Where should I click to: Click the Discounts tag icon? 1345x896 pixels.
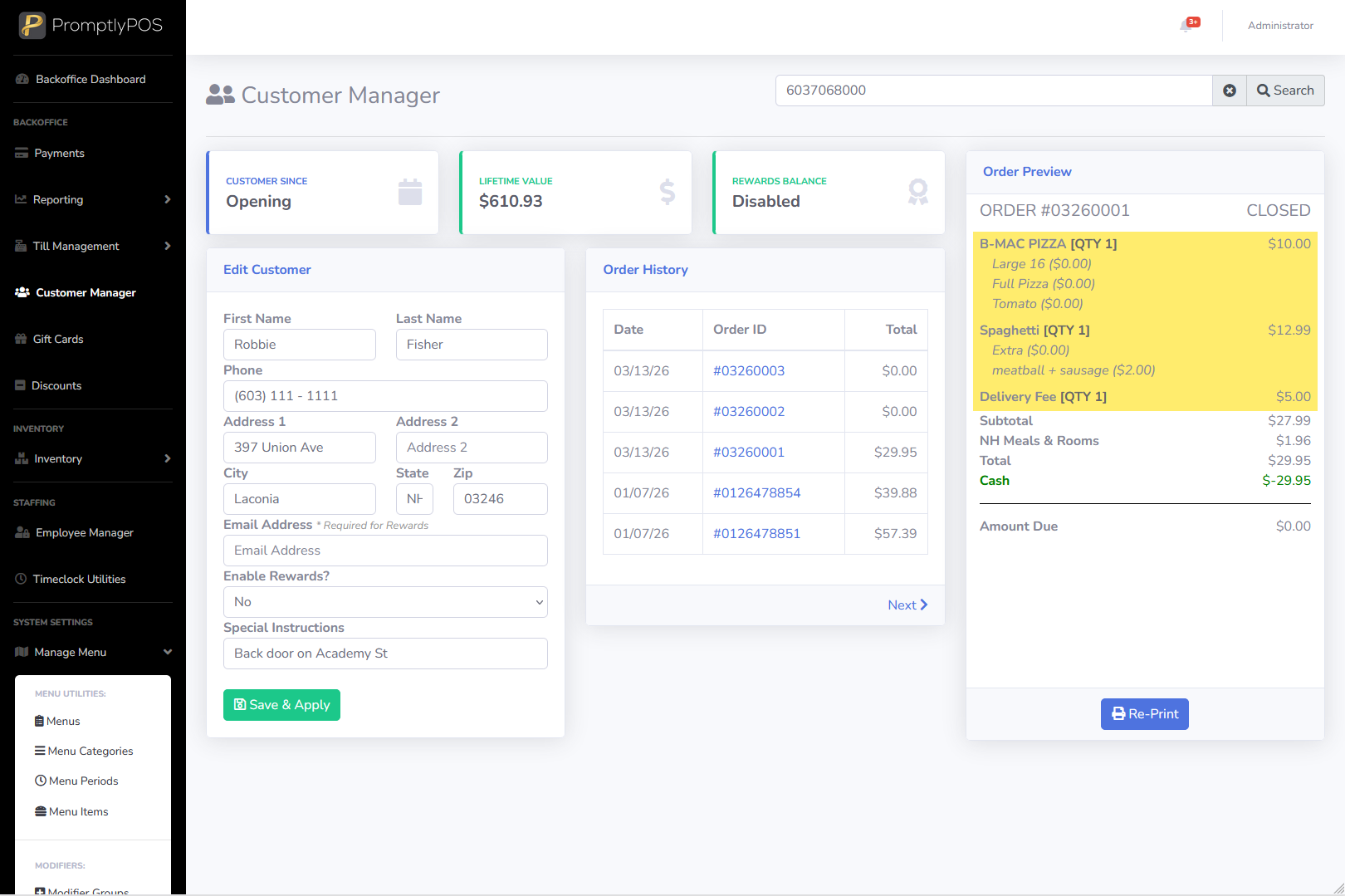[x=21, y=385]
